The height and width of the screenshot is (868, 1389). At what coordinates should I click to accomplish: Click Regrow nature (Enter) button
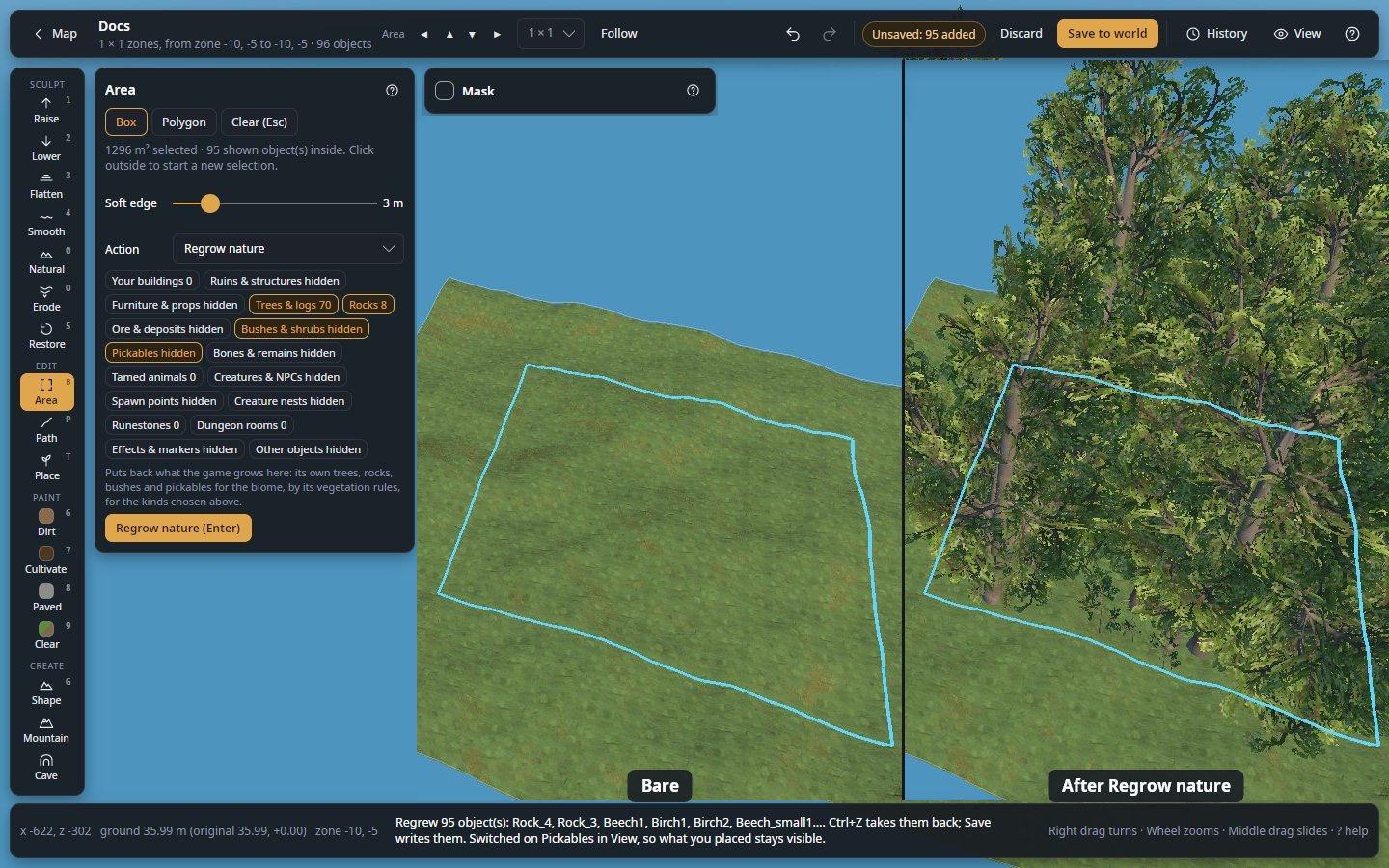pyautogui.click(x=178, y=529)
